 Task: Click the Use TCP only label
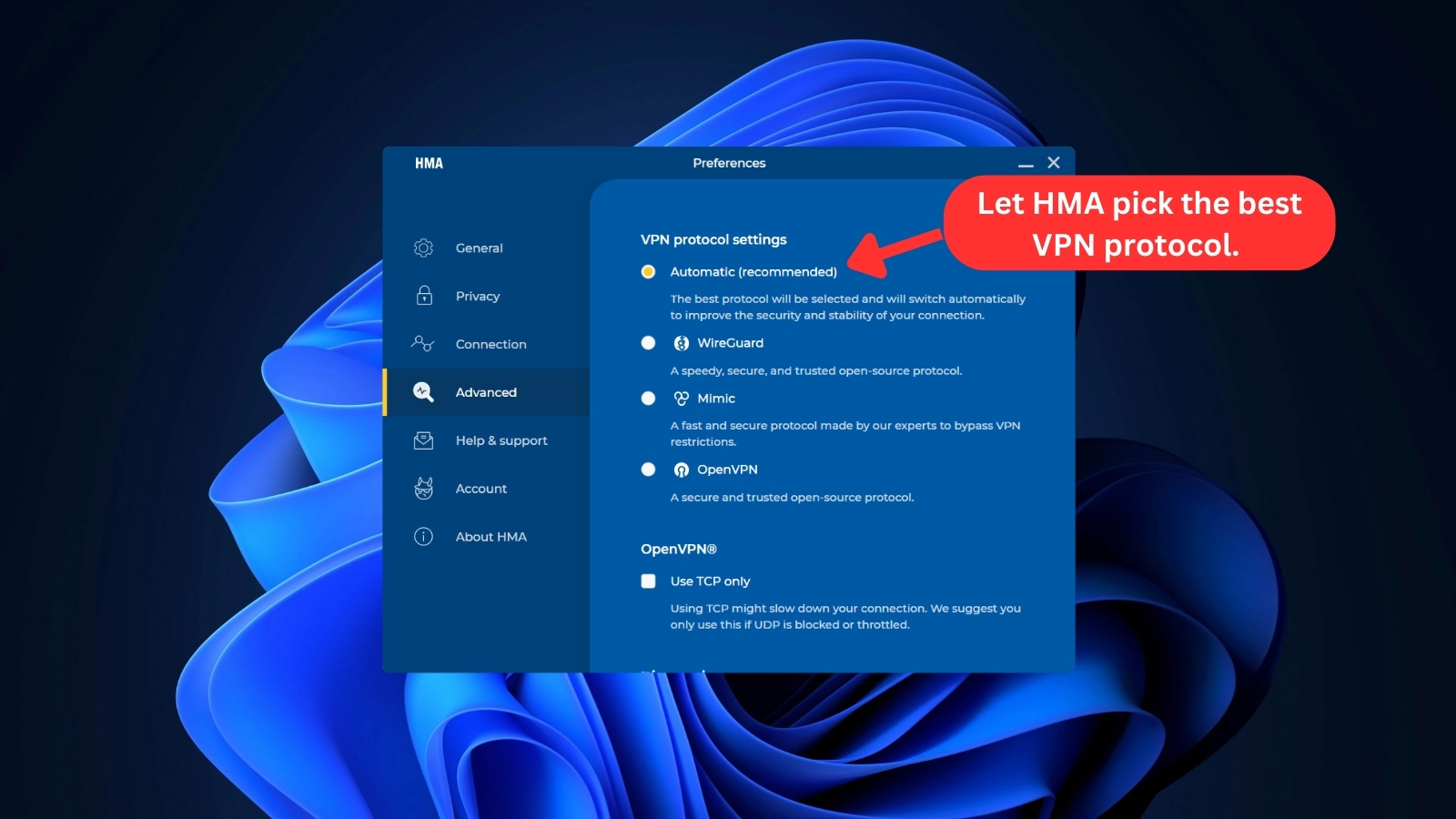710,581
